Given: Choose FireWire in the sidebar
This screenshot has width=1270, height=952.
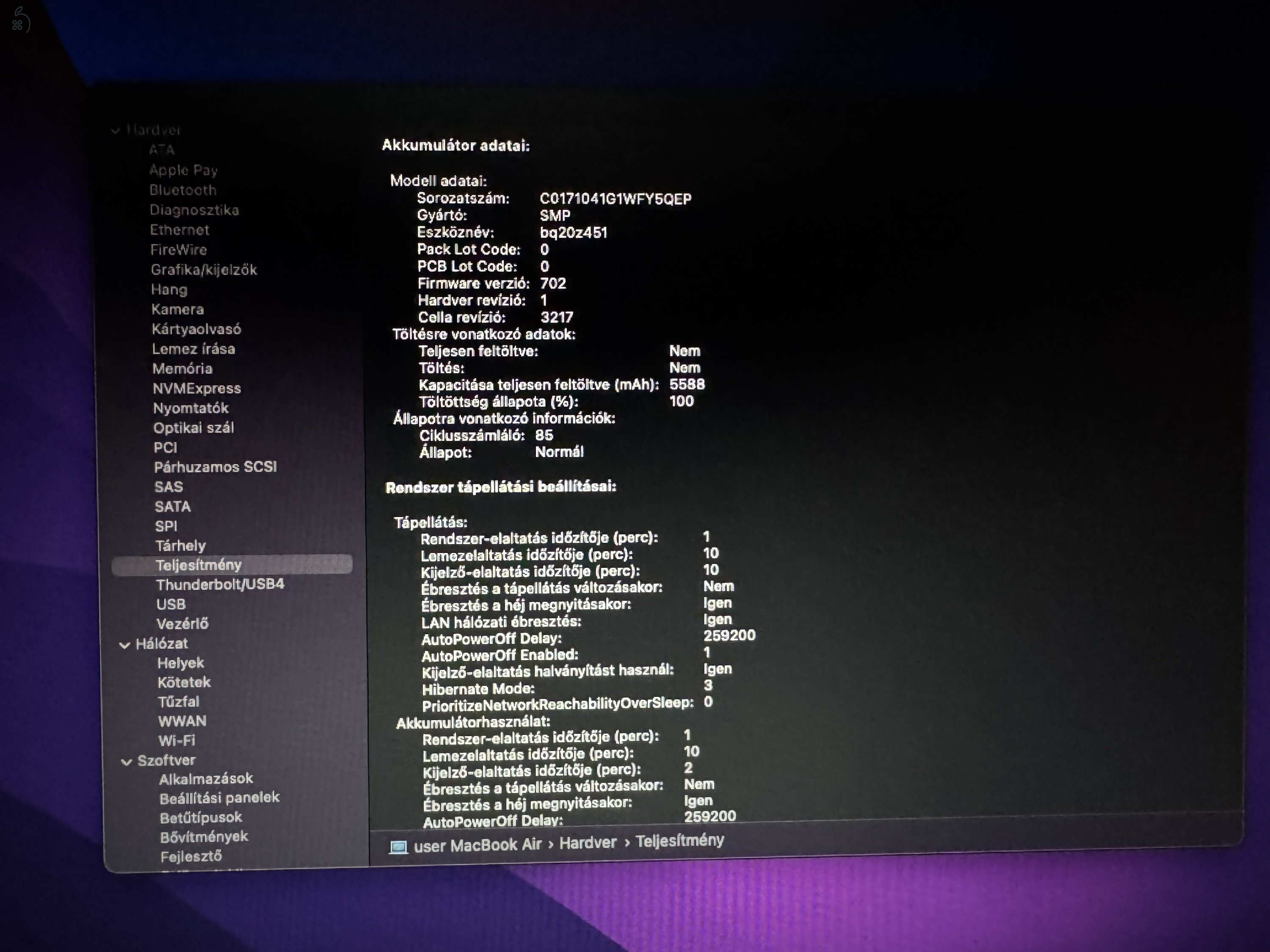Looking at the screenshot, I should point(178,250).
